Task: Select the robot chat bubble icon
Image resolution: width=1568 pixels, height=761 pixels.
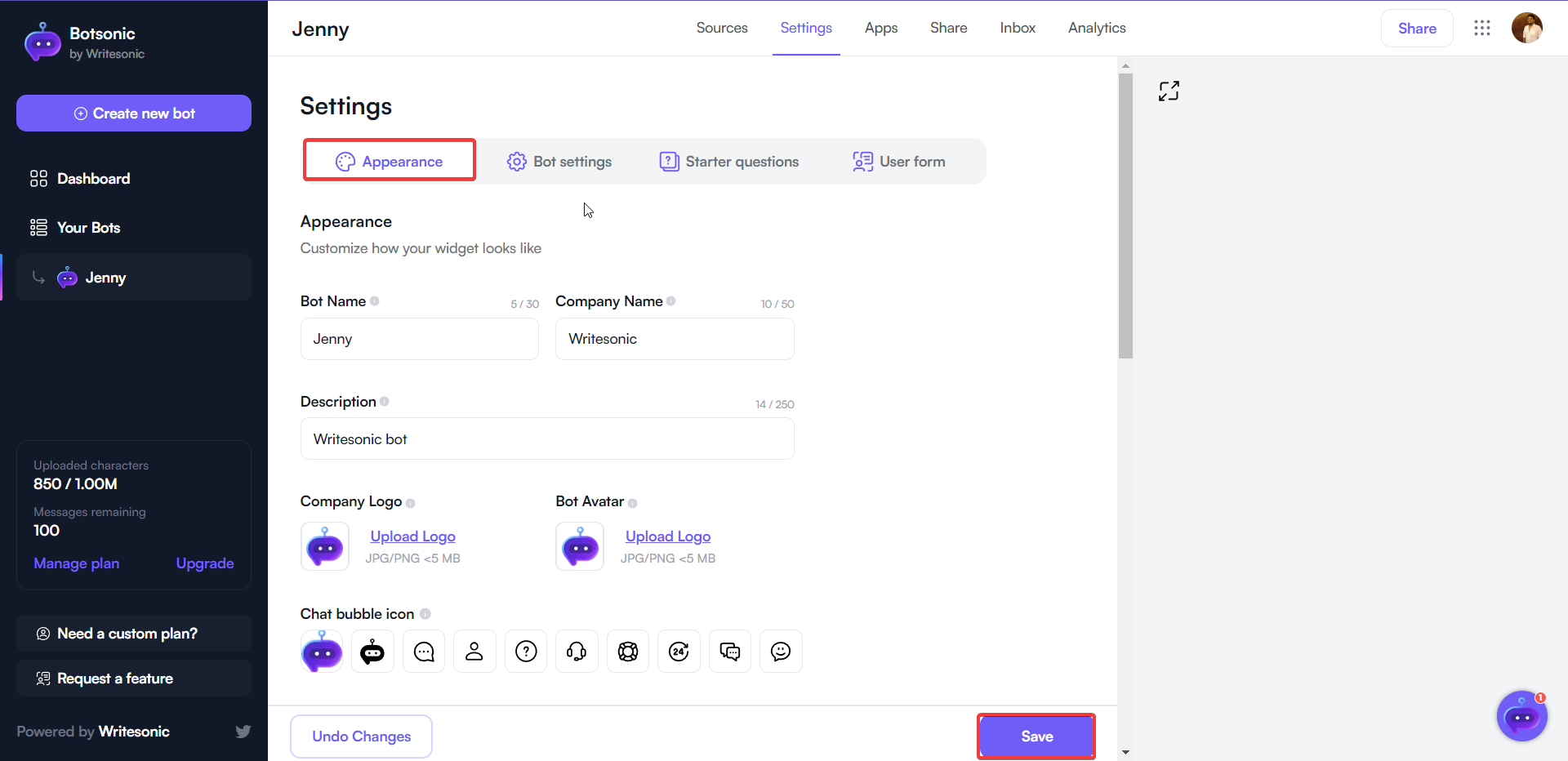Action: click(372, 651)
